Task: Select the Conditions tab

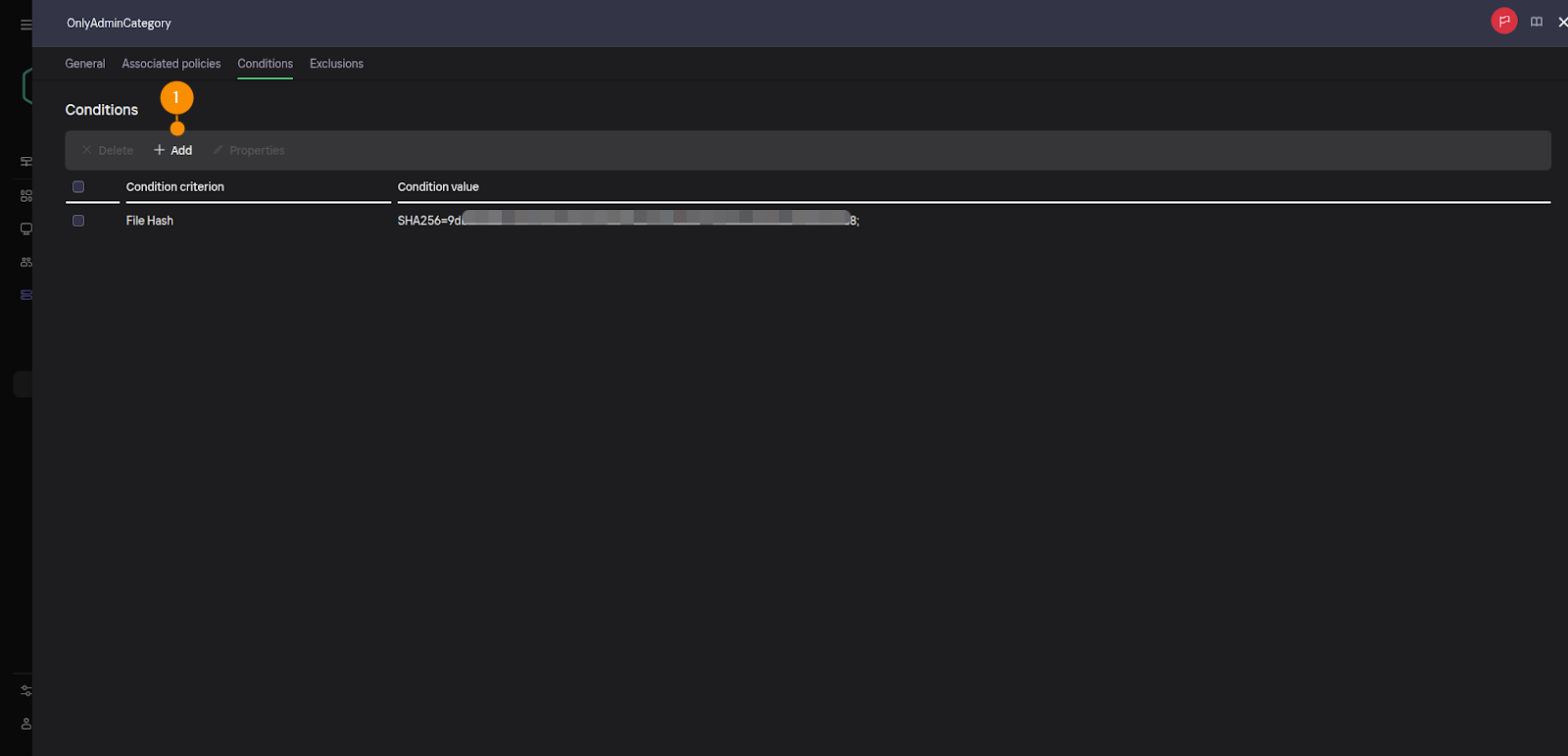Action: [265, 64]
